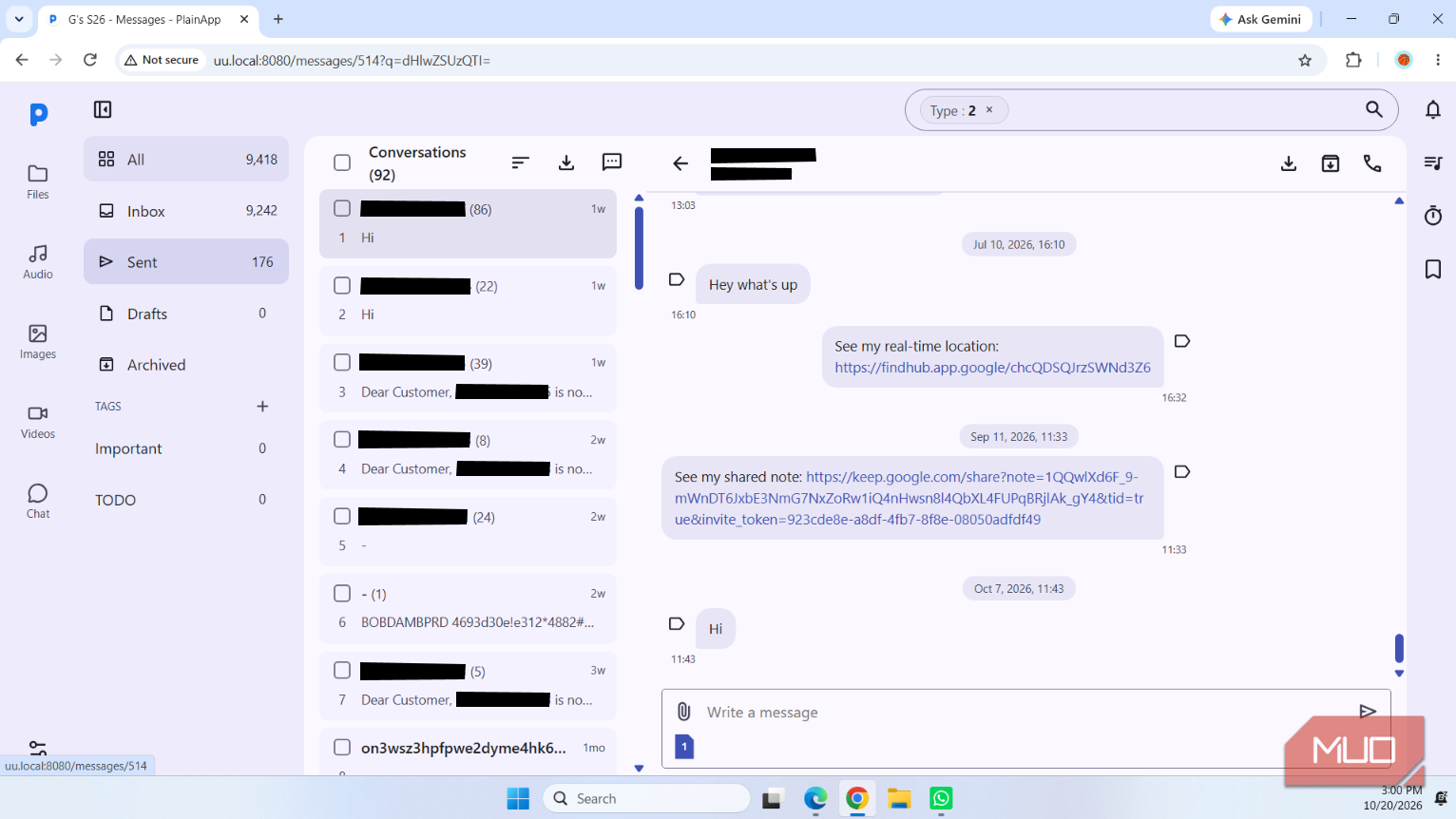1456x819 pixels.
Task: Archive this conversation from header
Action: coord(1331,163)
